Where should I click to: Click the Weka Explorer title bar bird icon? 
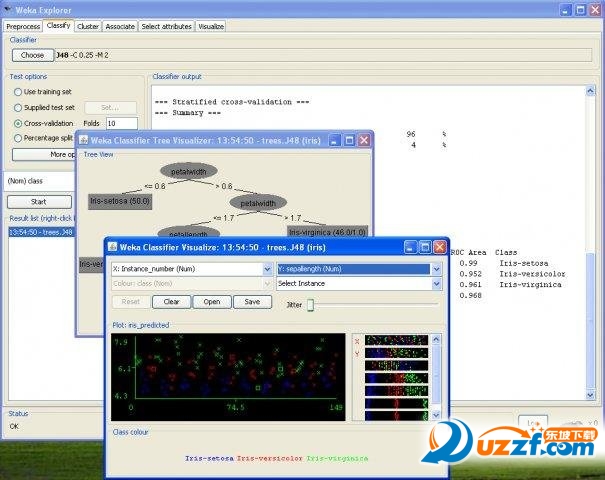tap(8, 10)
